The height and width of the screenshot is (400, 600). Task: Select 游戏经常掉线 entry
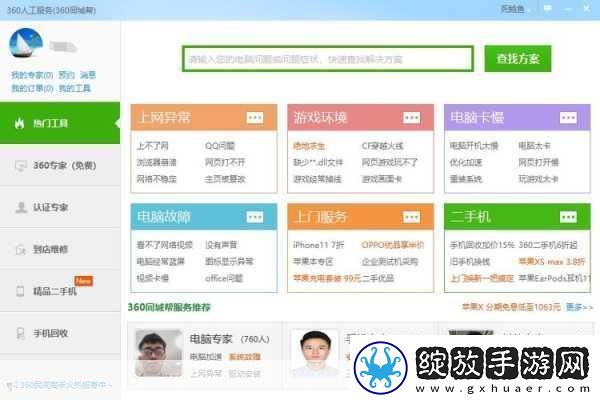pyautogui.click(x=317, y=179)
